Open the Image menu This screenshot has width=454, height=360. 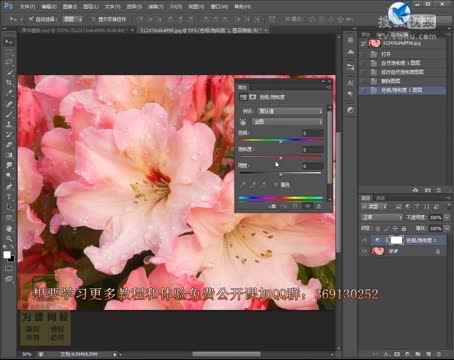tap(70, 7)
